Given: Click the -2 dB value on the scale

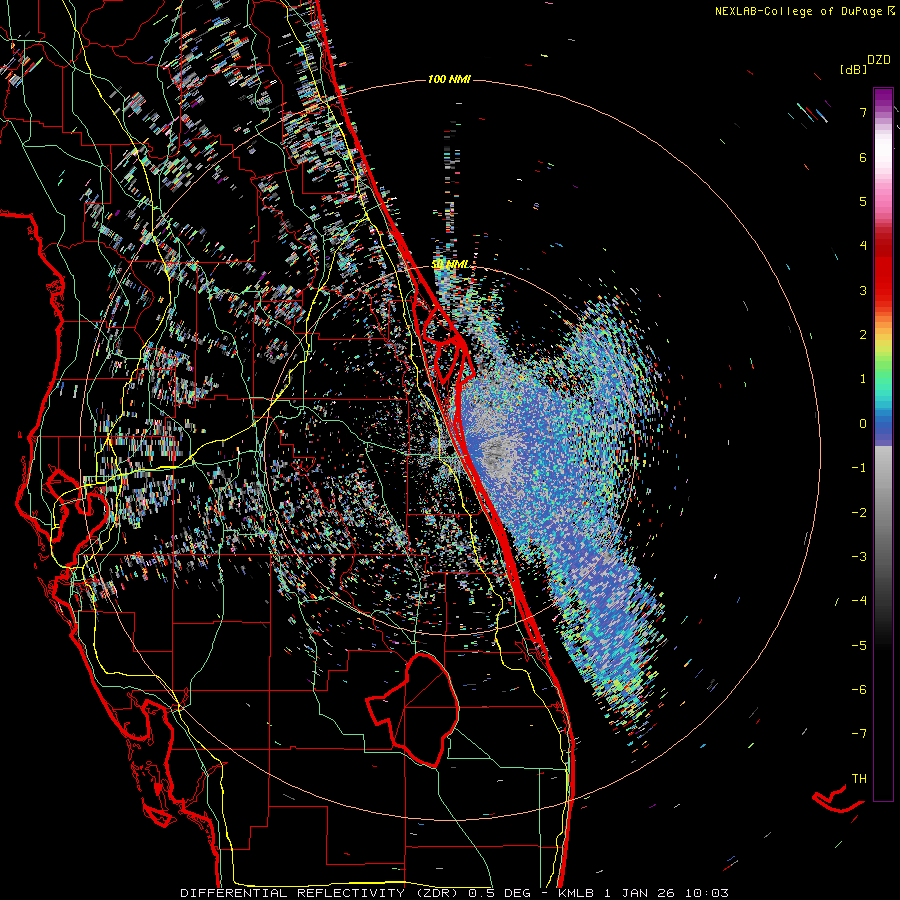Looking at the screenshot, I should click(x=859, y=513).
